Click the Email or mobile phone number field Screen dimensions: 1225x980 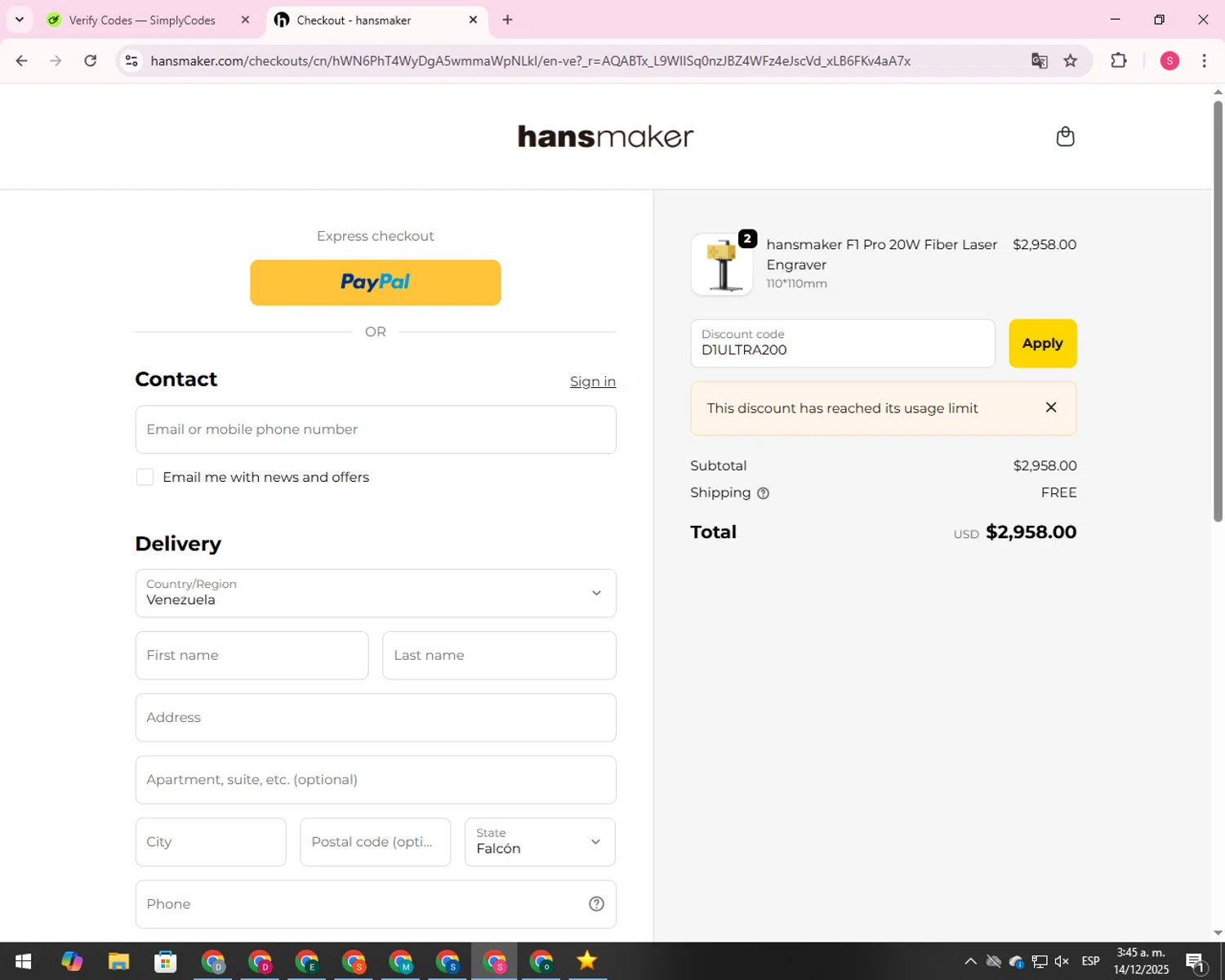(x=376, y=430)
